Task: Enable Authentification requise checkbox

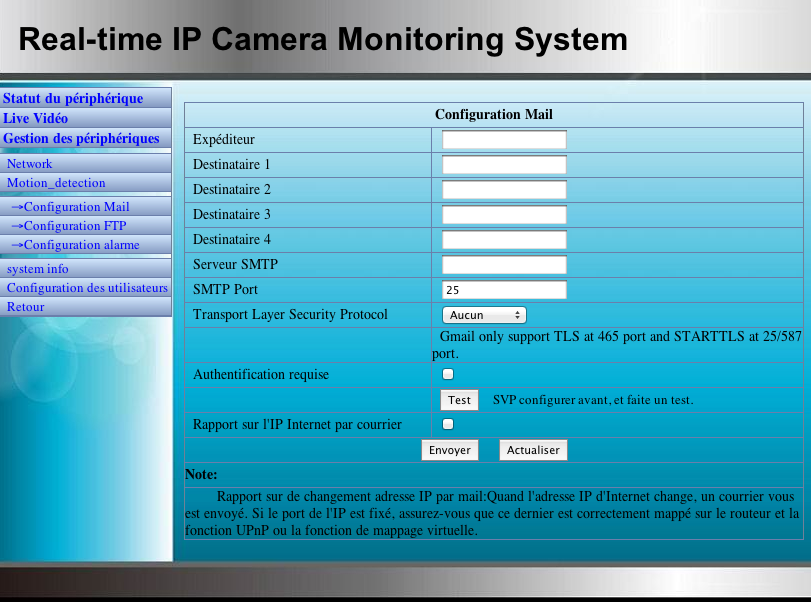Action: [448, 374]
